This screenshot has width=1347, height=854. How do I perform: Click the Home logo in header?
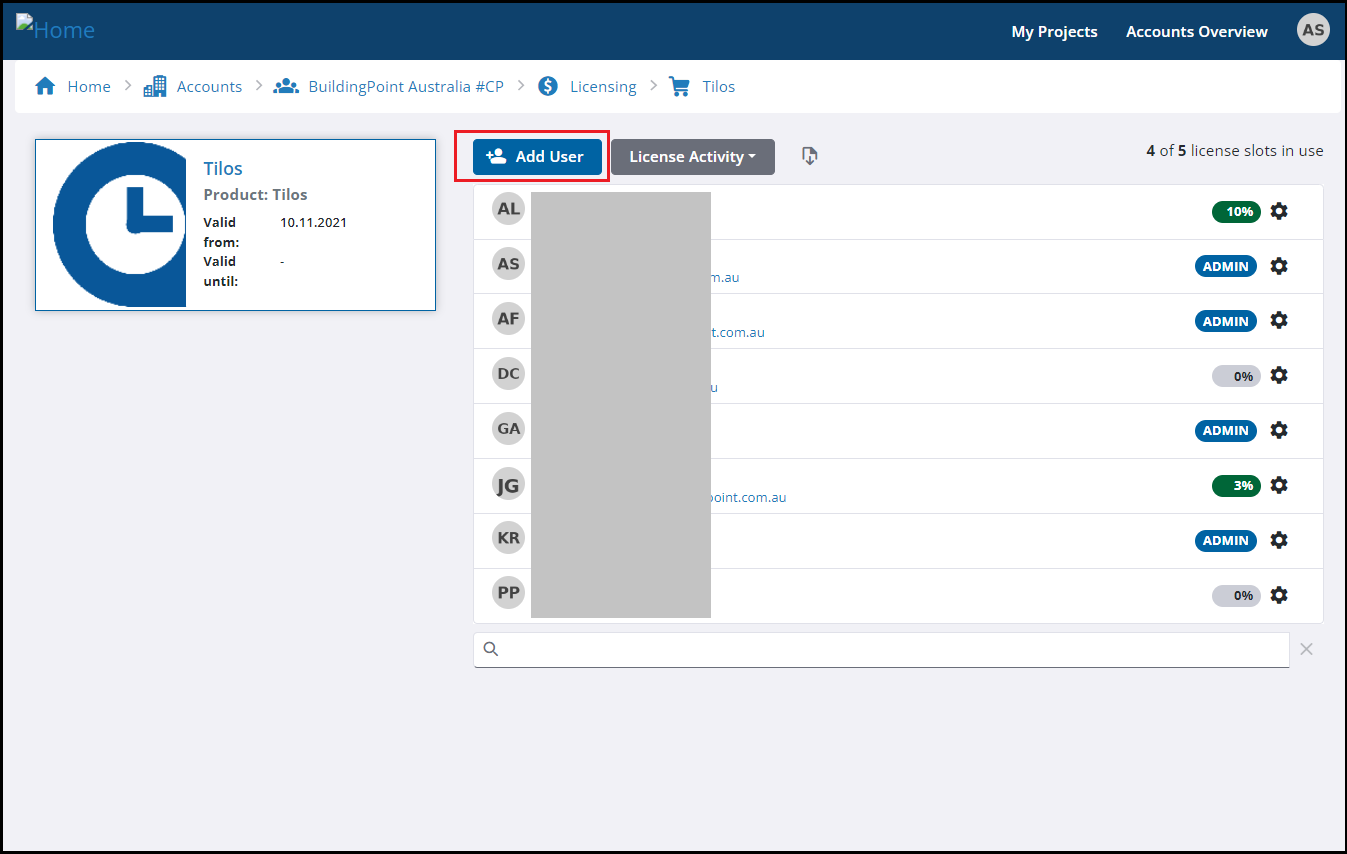pos(56,28)
